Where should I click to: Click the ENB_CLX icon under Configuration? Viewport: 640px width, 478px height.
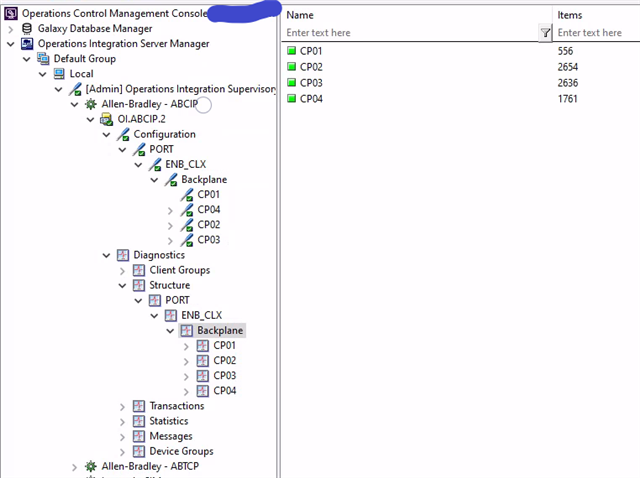[155, 165]
